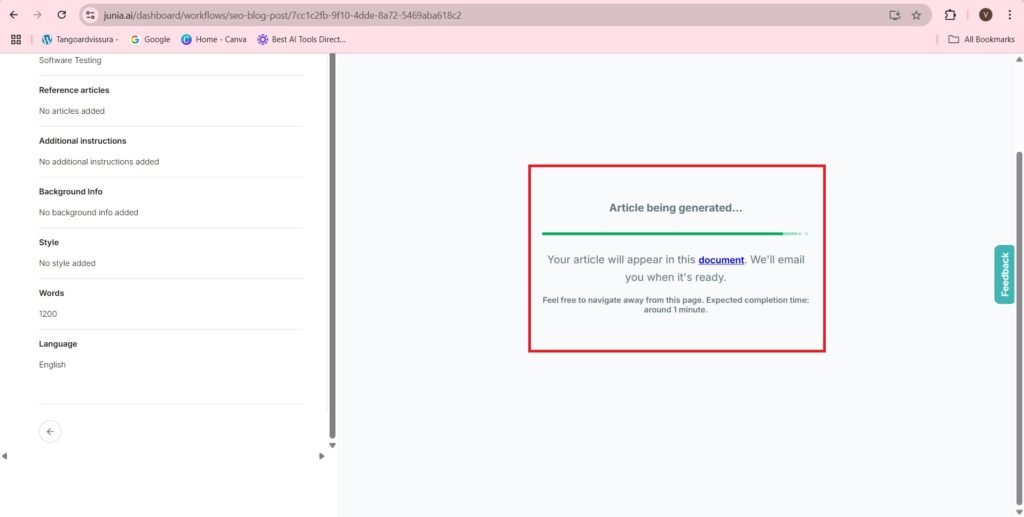
Task: Open Best AI Tools Direct bookmark
Action: point(301,39)
